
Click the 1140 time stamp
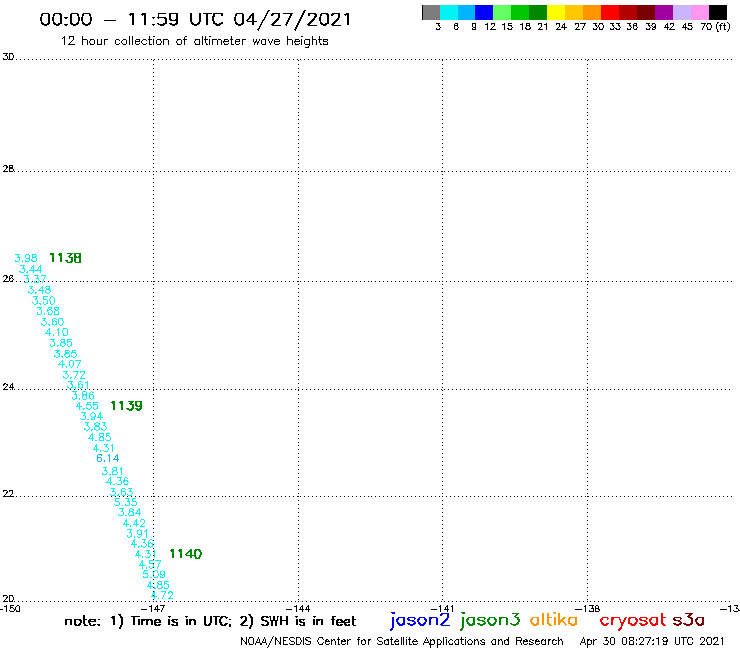point(185,554)
